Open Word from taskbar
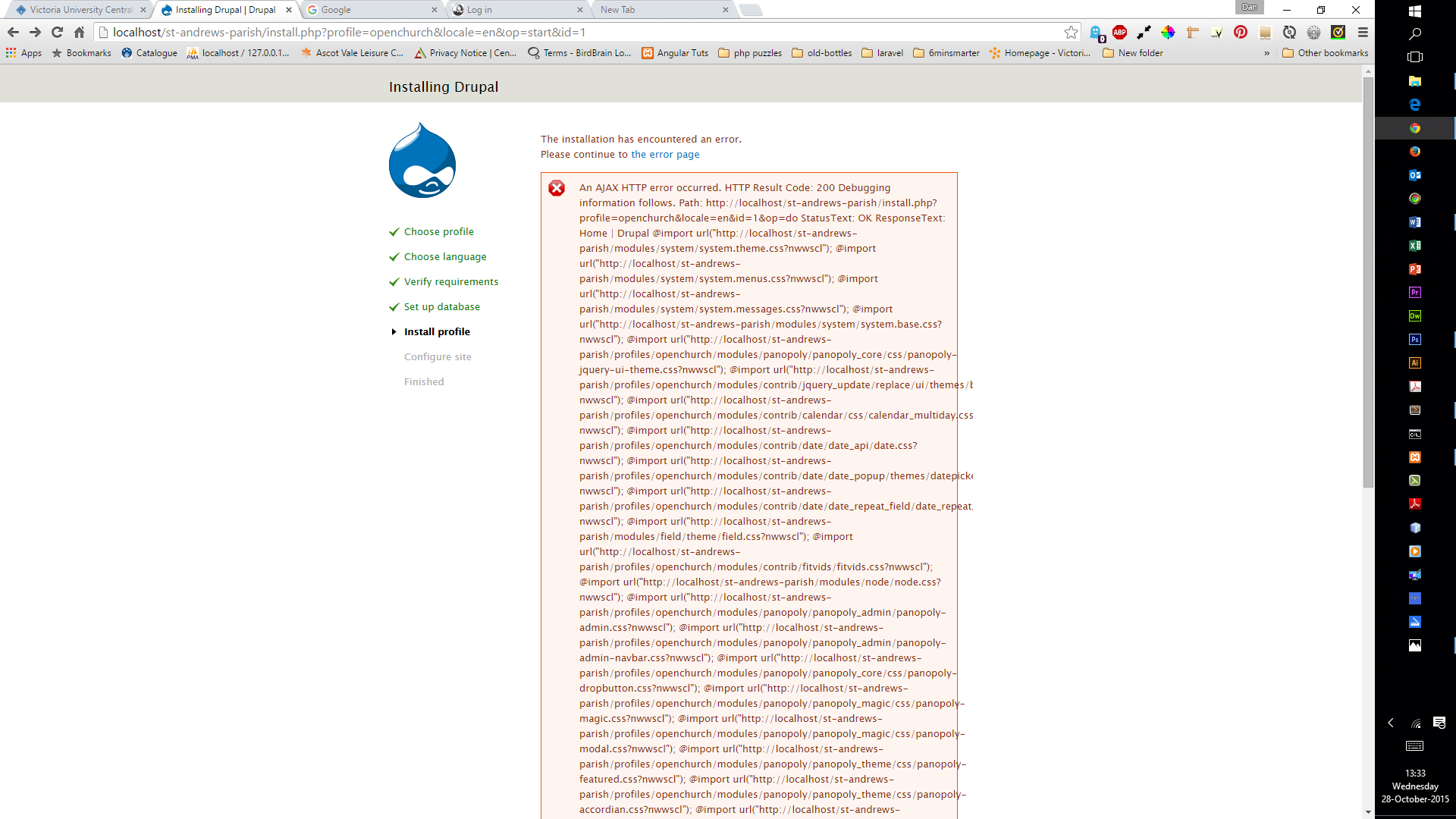1456x819 pixels. 1415,222
